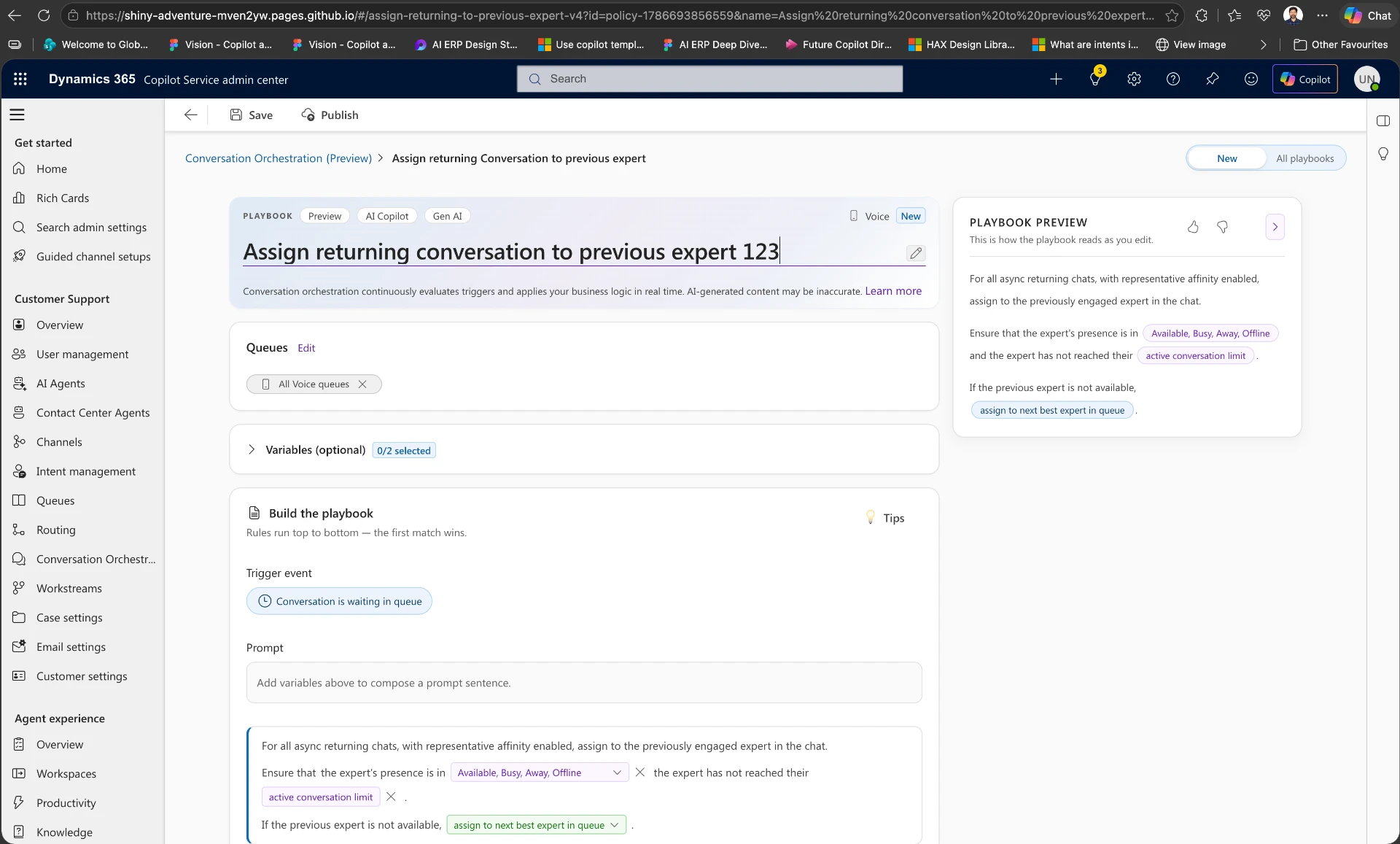Screen dimensions: 1400x844
Task: Open the help question mark icon
Action: 1173,79
